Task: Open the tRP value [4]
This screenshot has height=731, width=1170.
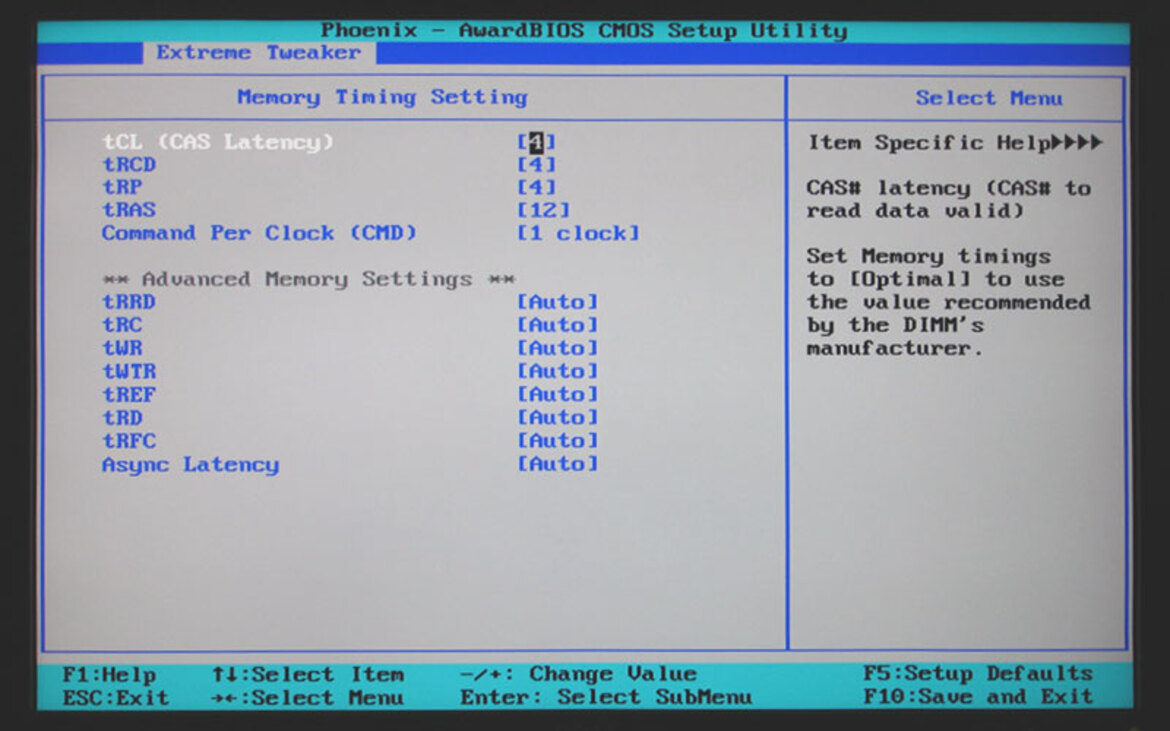Action: (536, 187)
